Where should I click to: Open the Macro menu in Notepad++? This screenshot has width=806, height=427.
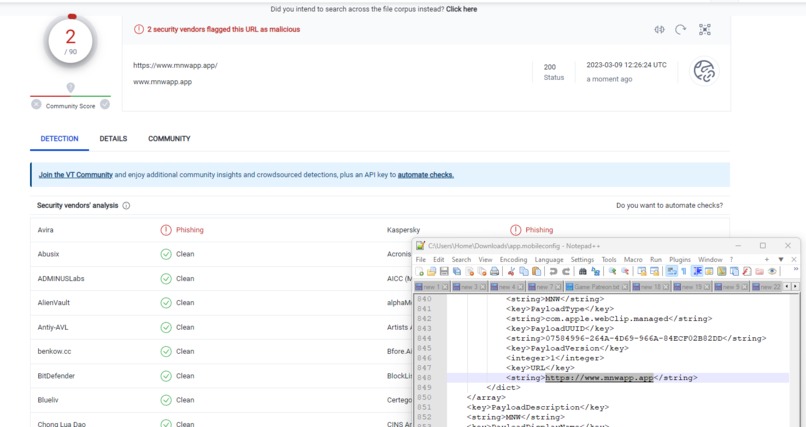[x=633, y=259]
